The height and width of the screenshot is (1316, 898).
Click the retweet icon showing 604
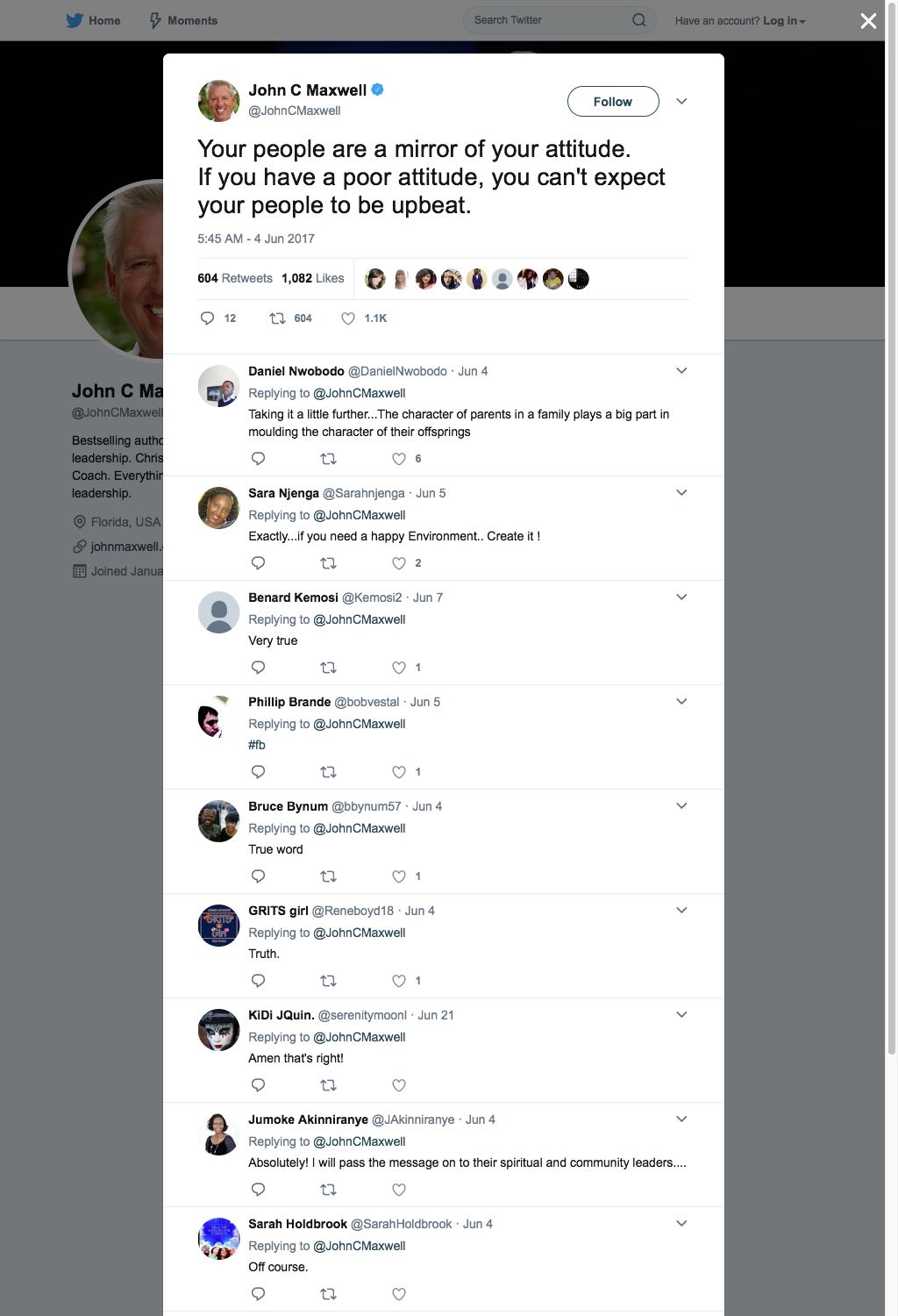pos(277,318)
